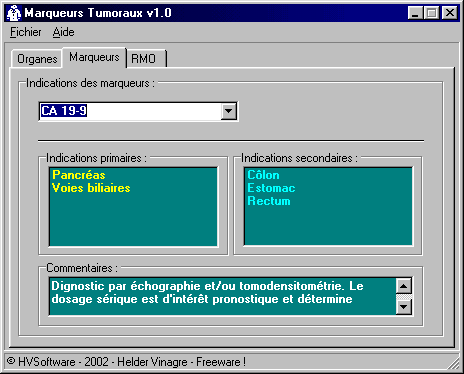Select Rectum in secondary indications
Screen dimensions: 464x374
(269, 201)
